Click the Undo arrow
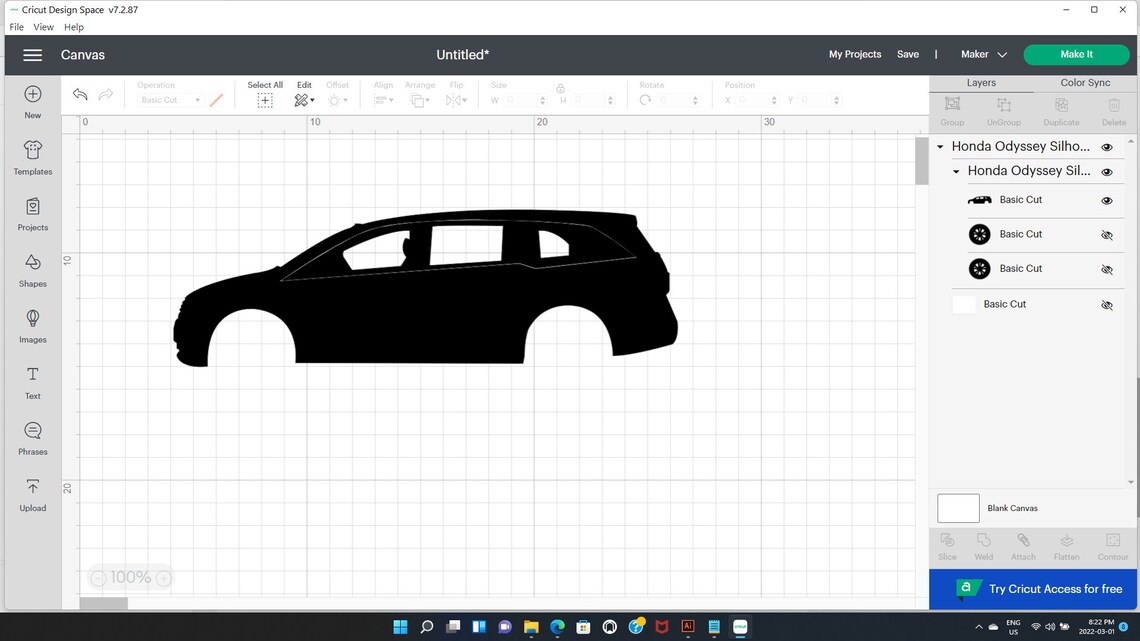The image size is (1140, 641). point(79,94)
